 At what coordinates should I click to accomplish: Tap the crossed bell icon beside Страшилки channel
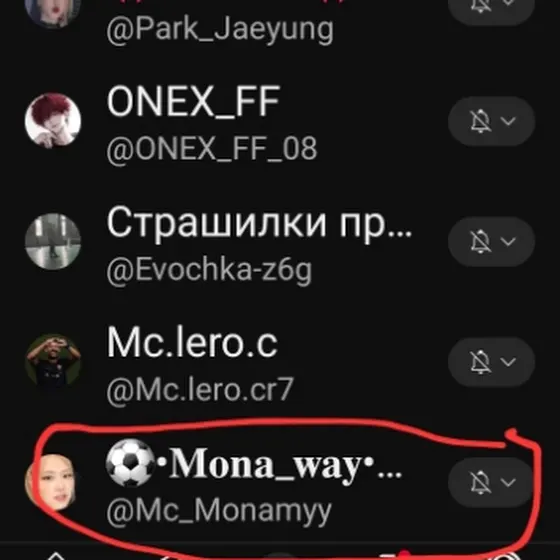tap(480, 241)
